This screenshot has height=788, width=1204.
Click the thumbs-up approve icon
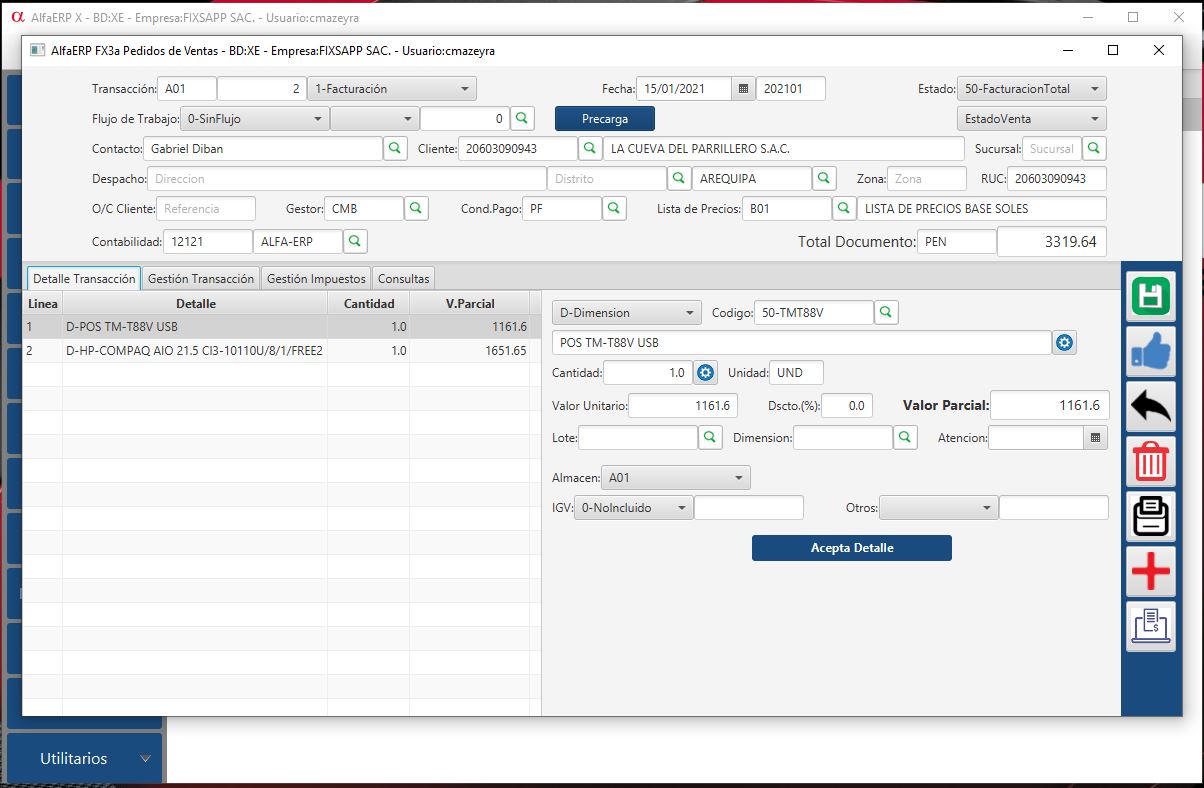tap(1150, 352)
